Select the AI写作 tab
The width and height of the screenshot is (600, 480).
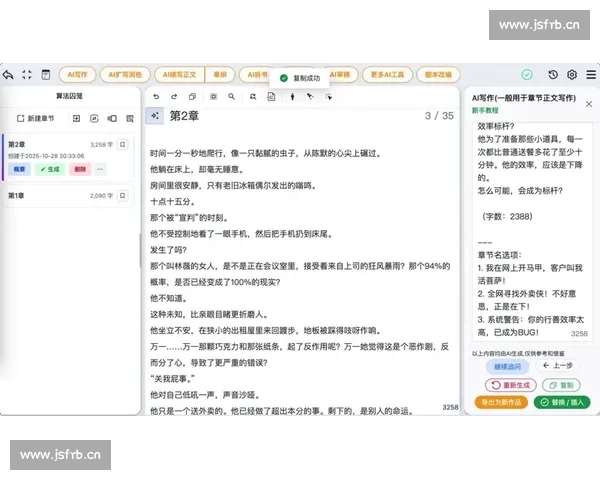pos(78,74)
